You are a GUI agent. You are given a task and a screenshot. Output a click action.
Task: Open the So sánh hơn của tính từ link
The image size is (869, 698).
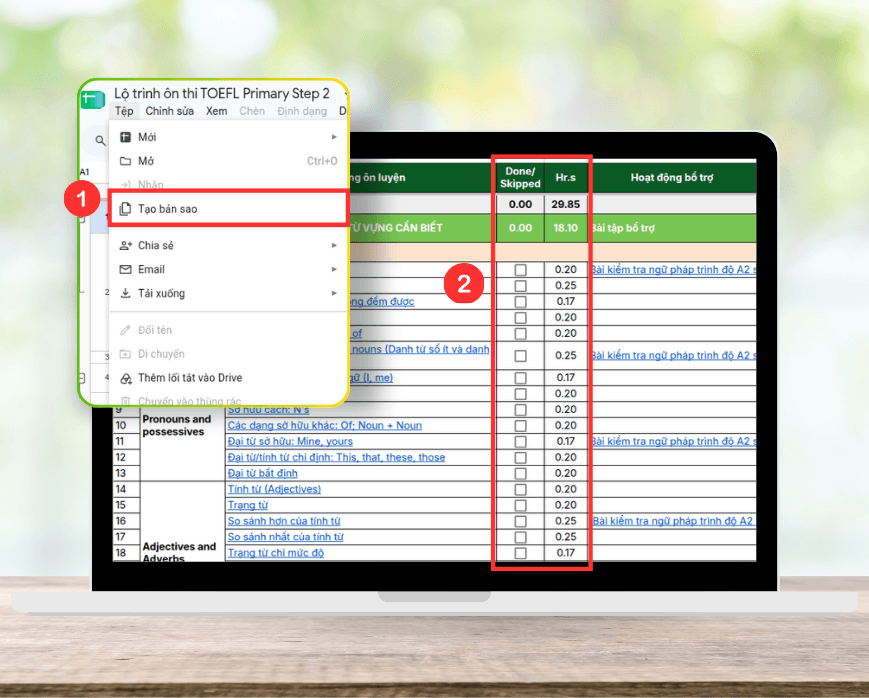pos(284,521)
